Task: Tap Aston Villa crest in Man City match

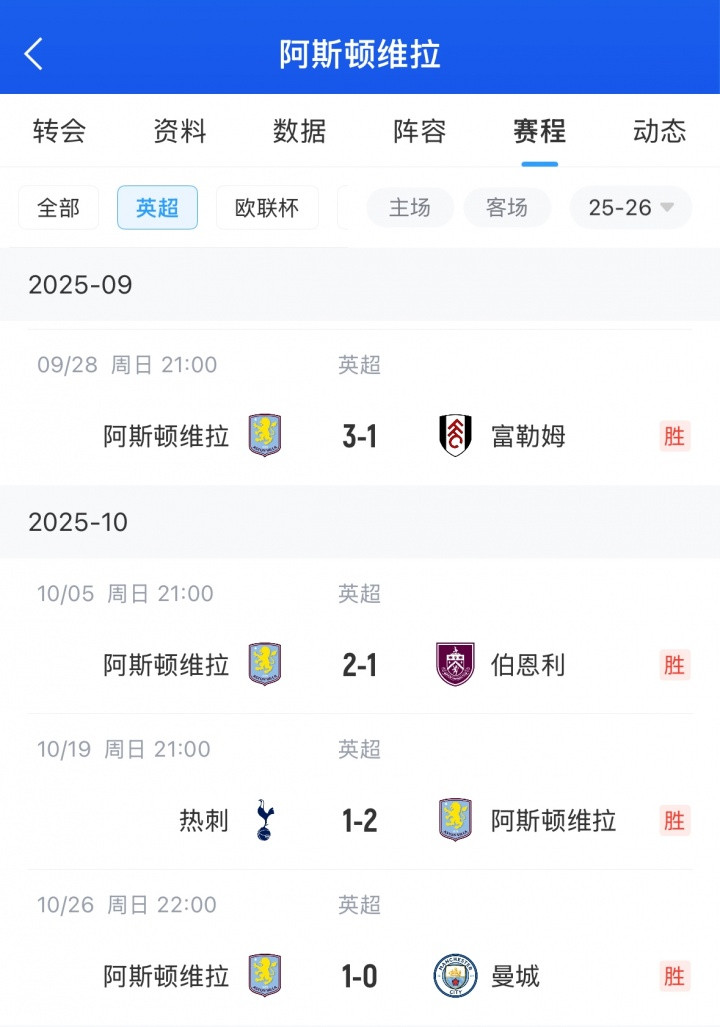Action: (265, 976)
